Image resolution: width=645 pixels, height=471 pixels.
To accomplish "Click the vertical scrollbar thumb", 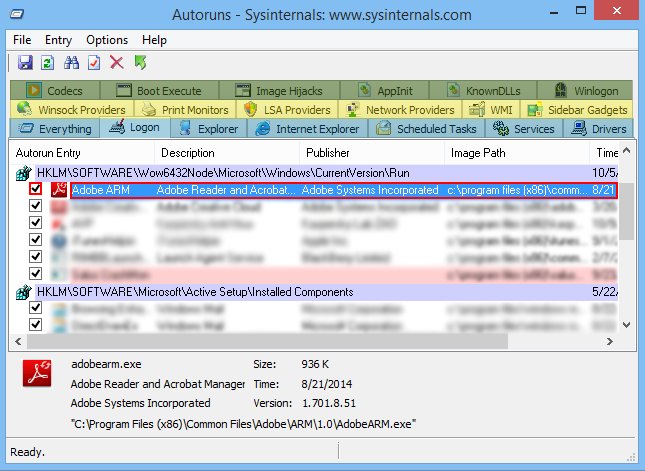I will 626,211.
